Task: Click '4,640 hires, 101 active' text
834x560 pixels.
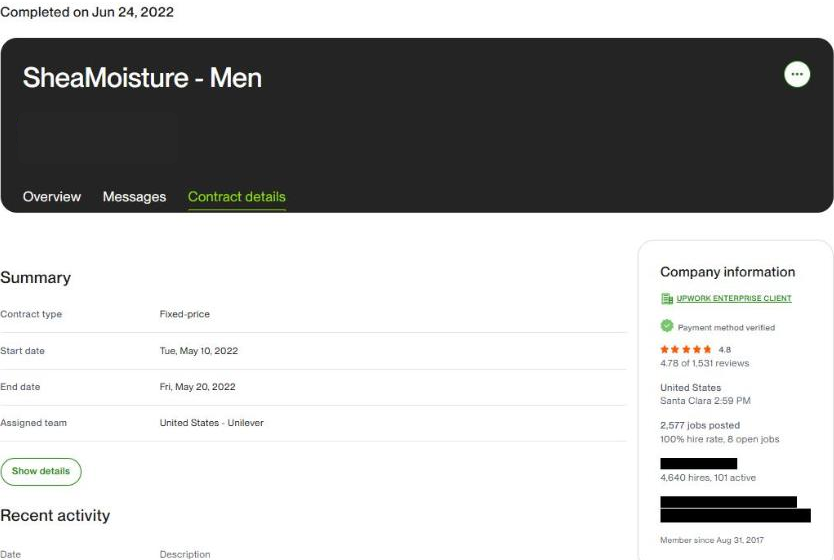Action: click(x=708, y=478)
